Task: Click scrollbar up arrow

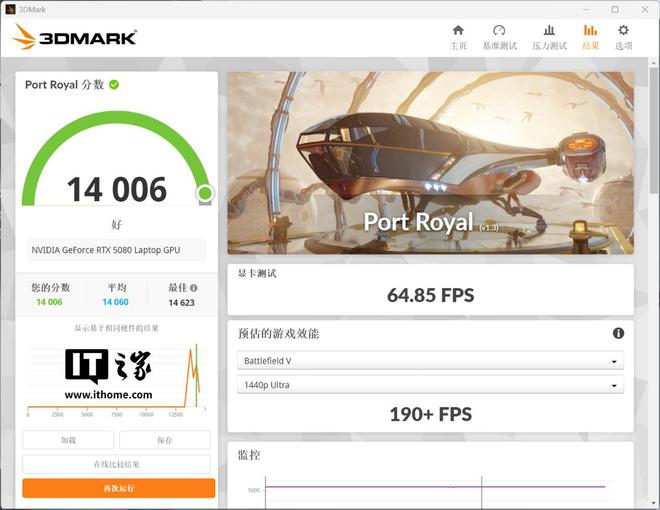Action: click(x=654, y=63)
